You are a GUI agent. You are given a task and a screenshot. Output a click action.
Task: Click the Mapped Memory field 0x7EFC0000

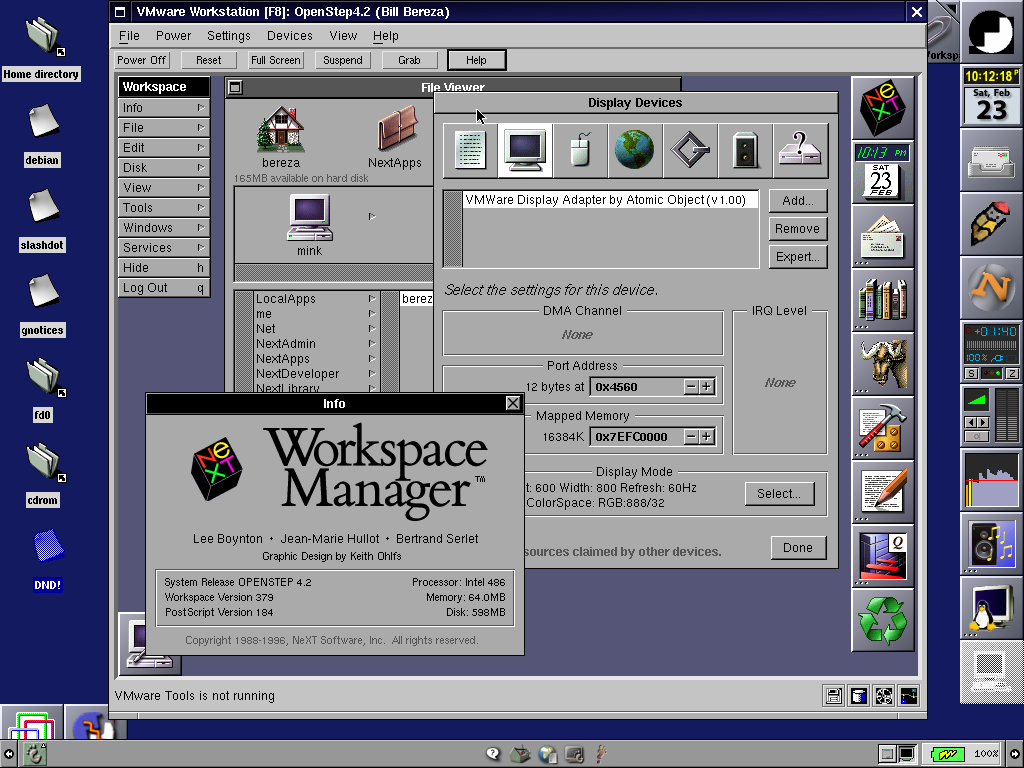636,436
